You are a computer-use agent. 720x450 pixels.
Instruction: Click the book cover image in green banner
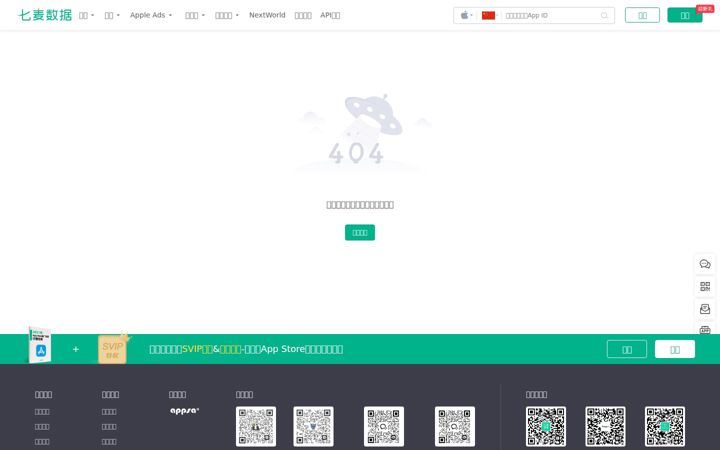point(40,345)
